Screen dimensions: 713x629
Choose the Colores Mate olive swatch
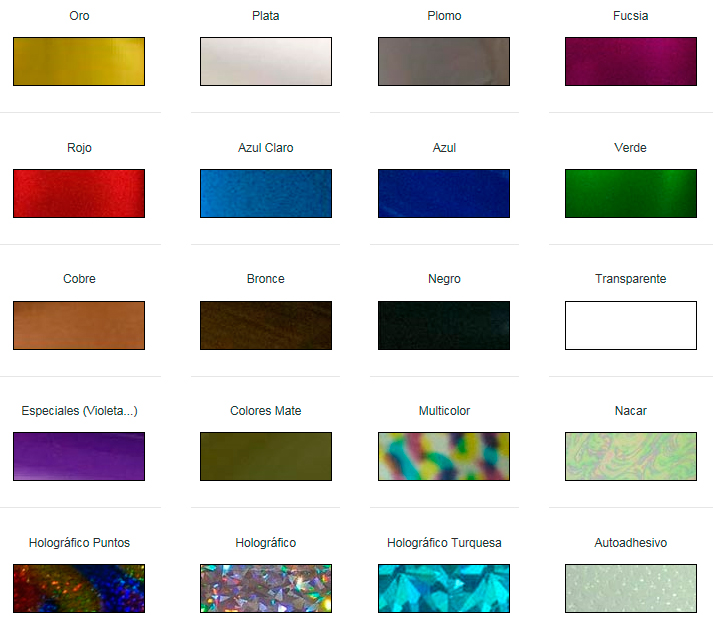[266, 456]
